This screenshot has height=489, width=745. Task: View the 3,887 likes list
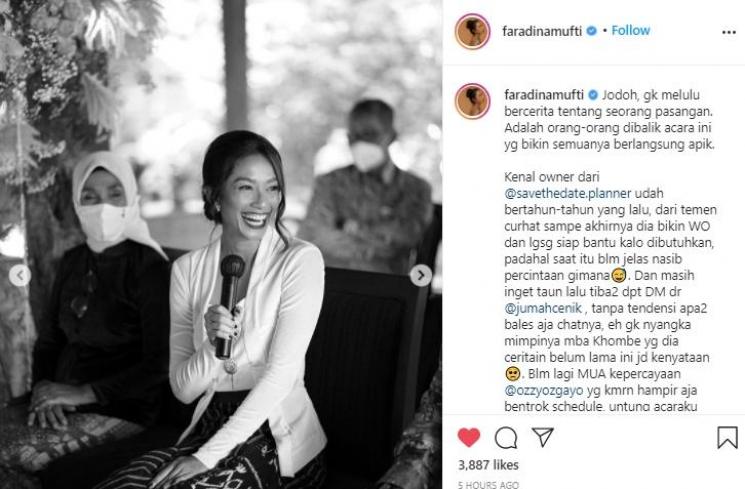pos(488,465)
